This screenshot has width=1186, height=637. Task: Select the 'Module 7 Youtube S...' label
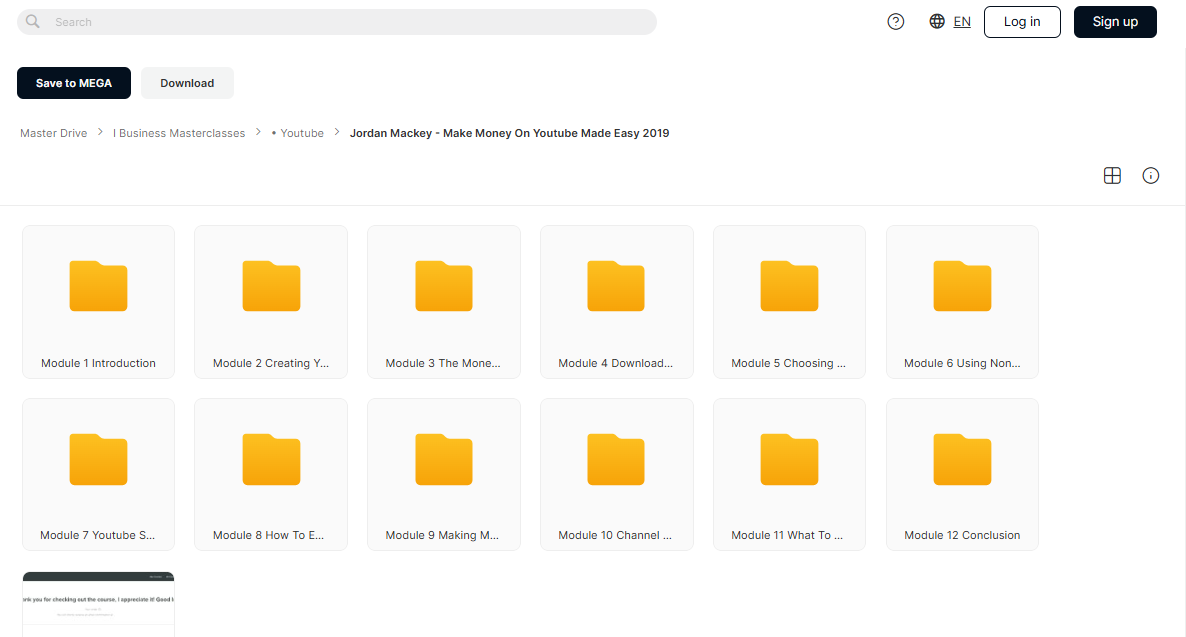98,535
